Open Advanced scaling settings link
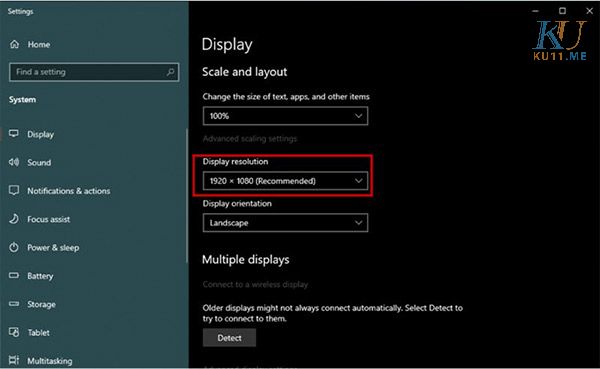Image resolution: width=600 pixels, height=369 pixels. click(250, 139)
